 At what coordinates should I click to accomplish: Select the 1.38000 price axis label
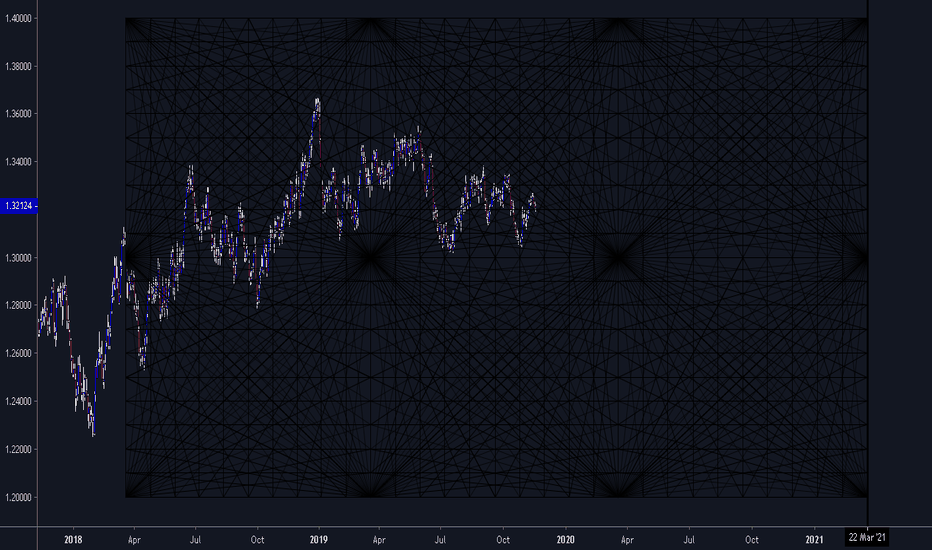[x=18, y=66]
